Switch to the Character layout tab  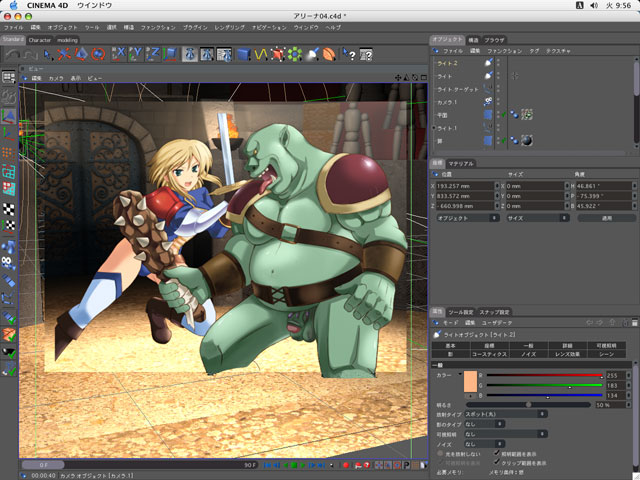[x=40, y=40]
